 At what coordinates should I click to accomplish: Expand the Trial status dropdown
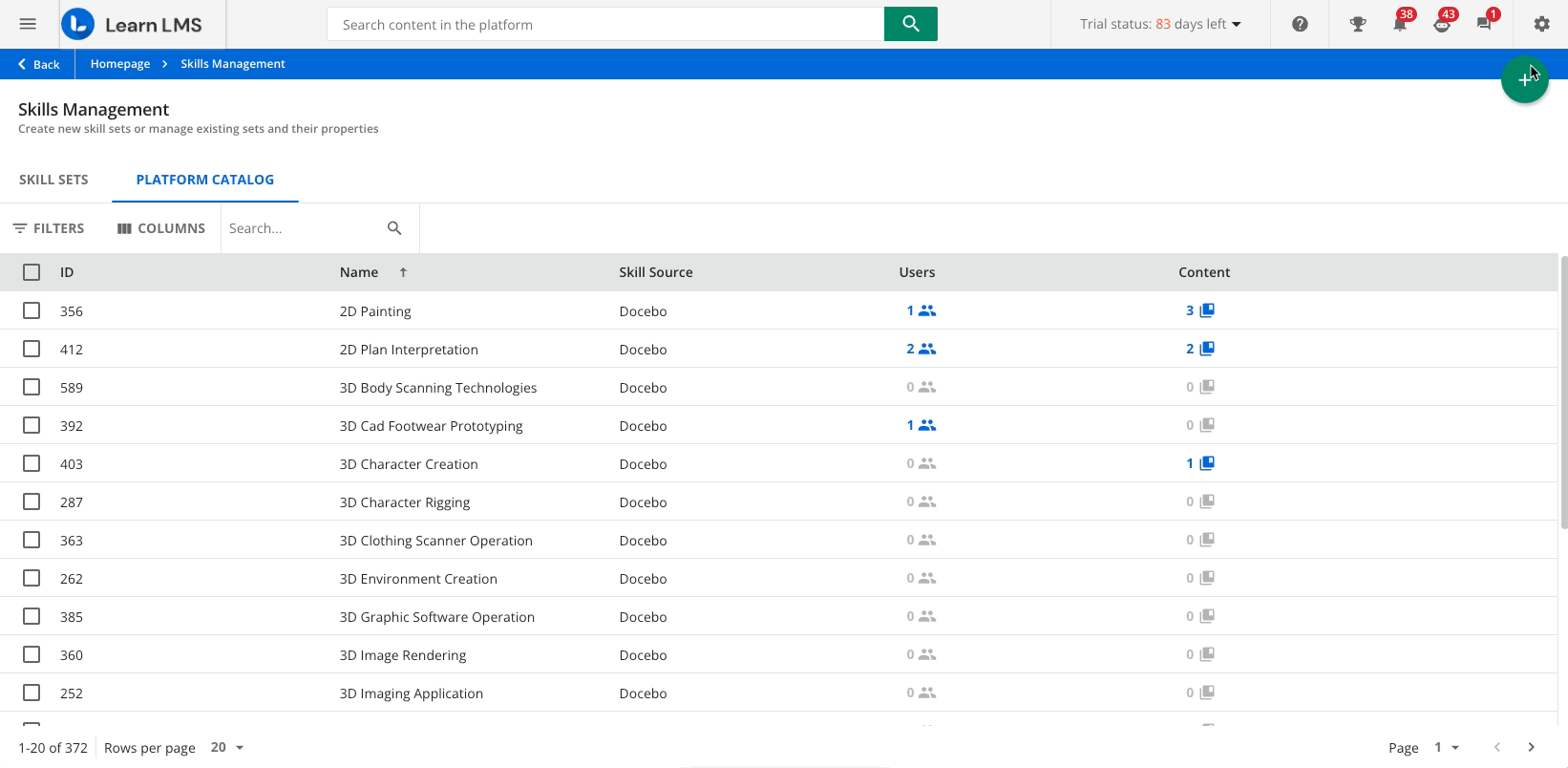(x=1160, y=24)
